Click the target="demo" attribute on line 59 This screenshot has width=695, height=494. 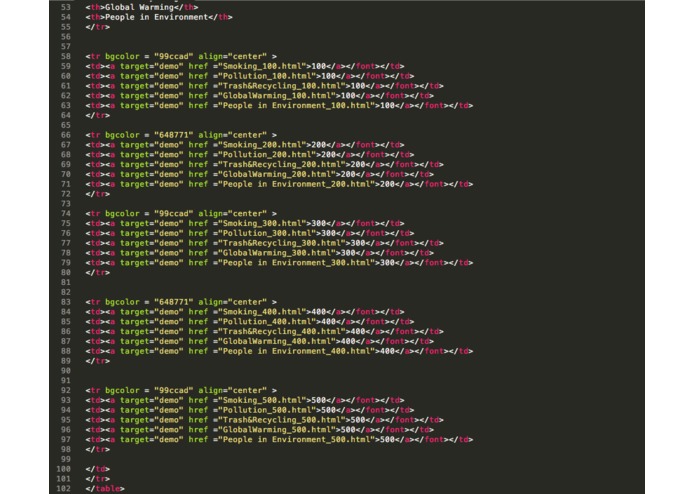tap(152, 66)
